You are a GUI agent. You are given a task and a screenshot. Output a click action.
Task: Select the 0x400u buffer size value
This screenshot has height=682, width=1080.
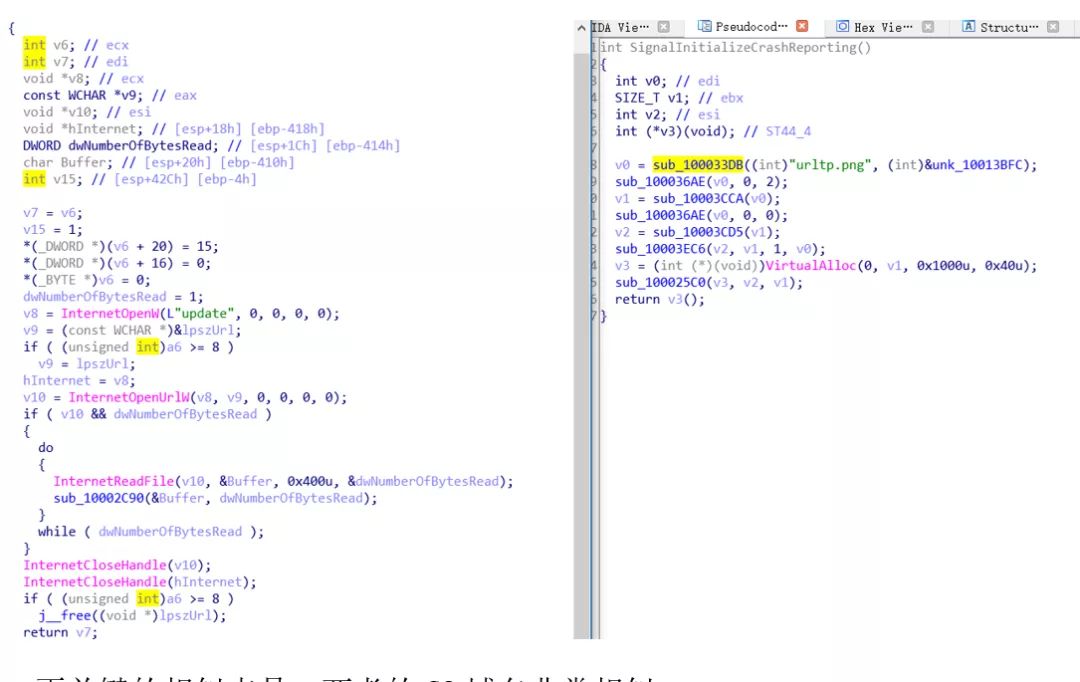click(x=310, y=482)
